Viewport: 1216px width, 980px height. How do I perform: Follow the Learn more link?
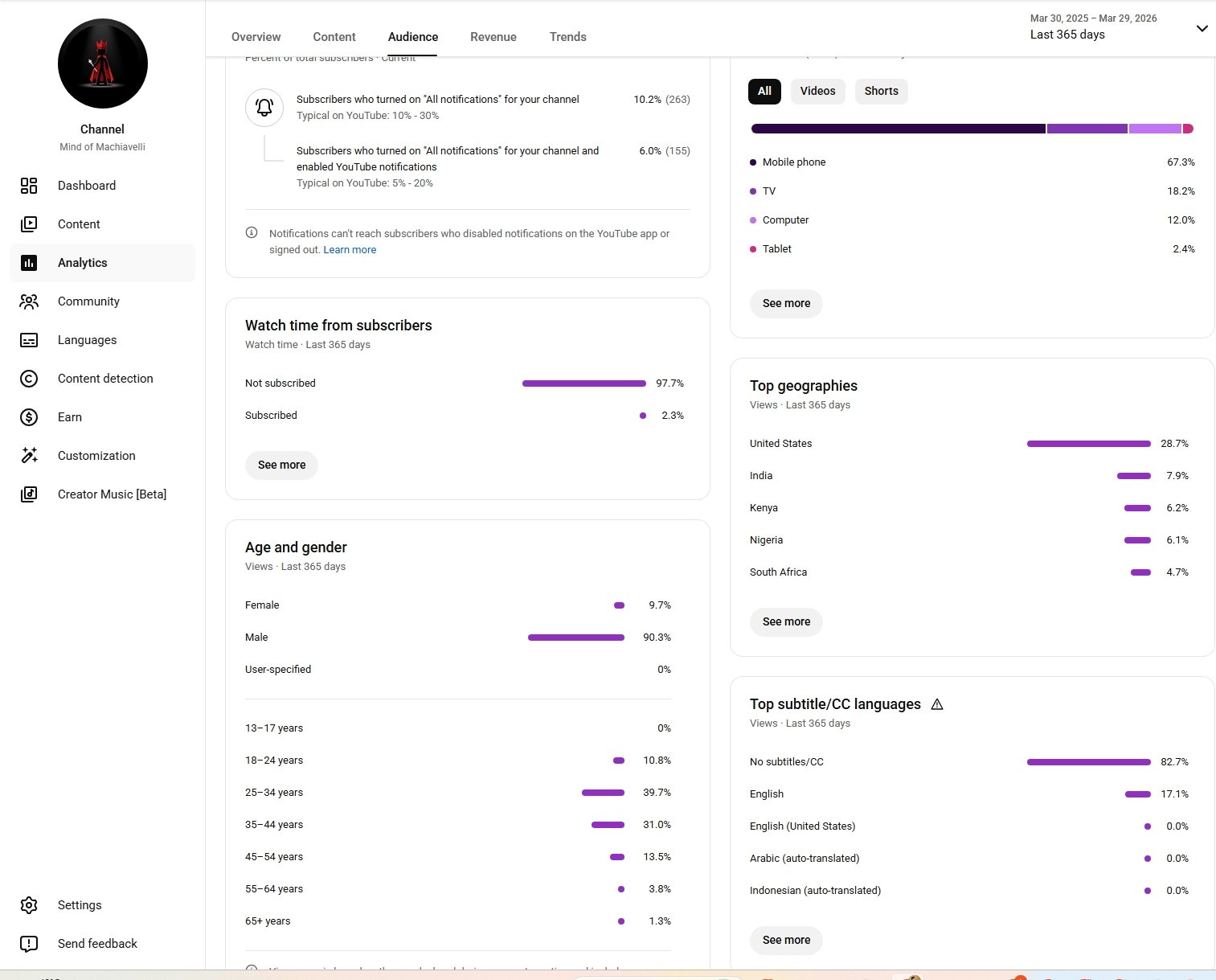click(x=350, y=250)
